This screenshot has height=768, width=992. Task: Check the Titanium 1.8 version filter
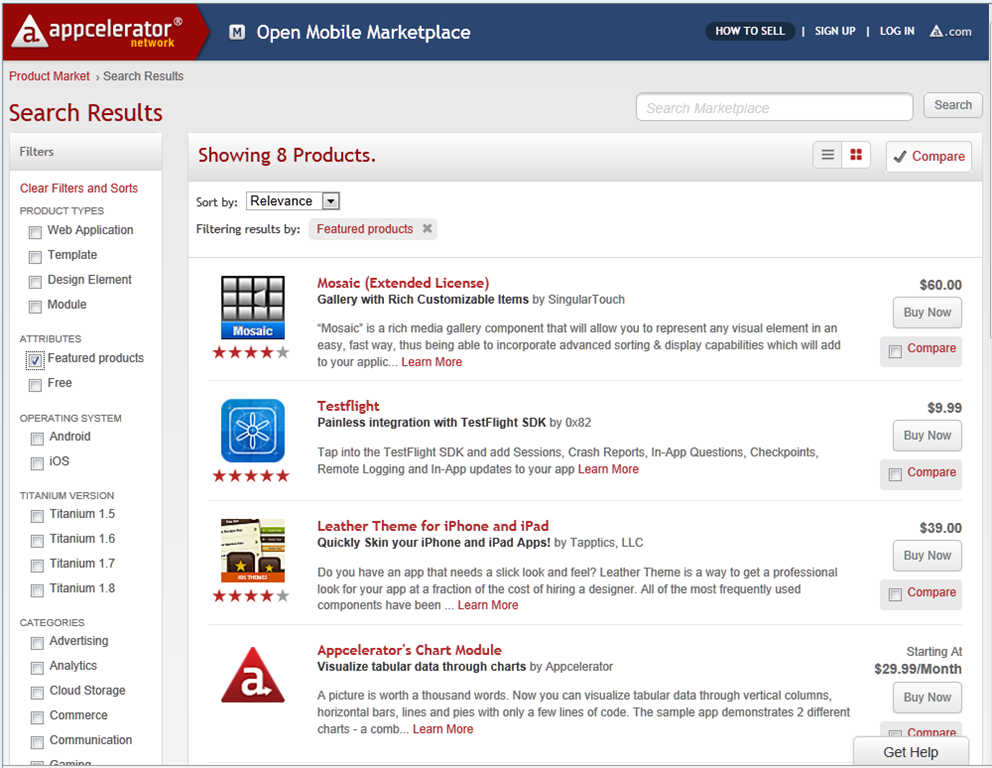[37, 590]
